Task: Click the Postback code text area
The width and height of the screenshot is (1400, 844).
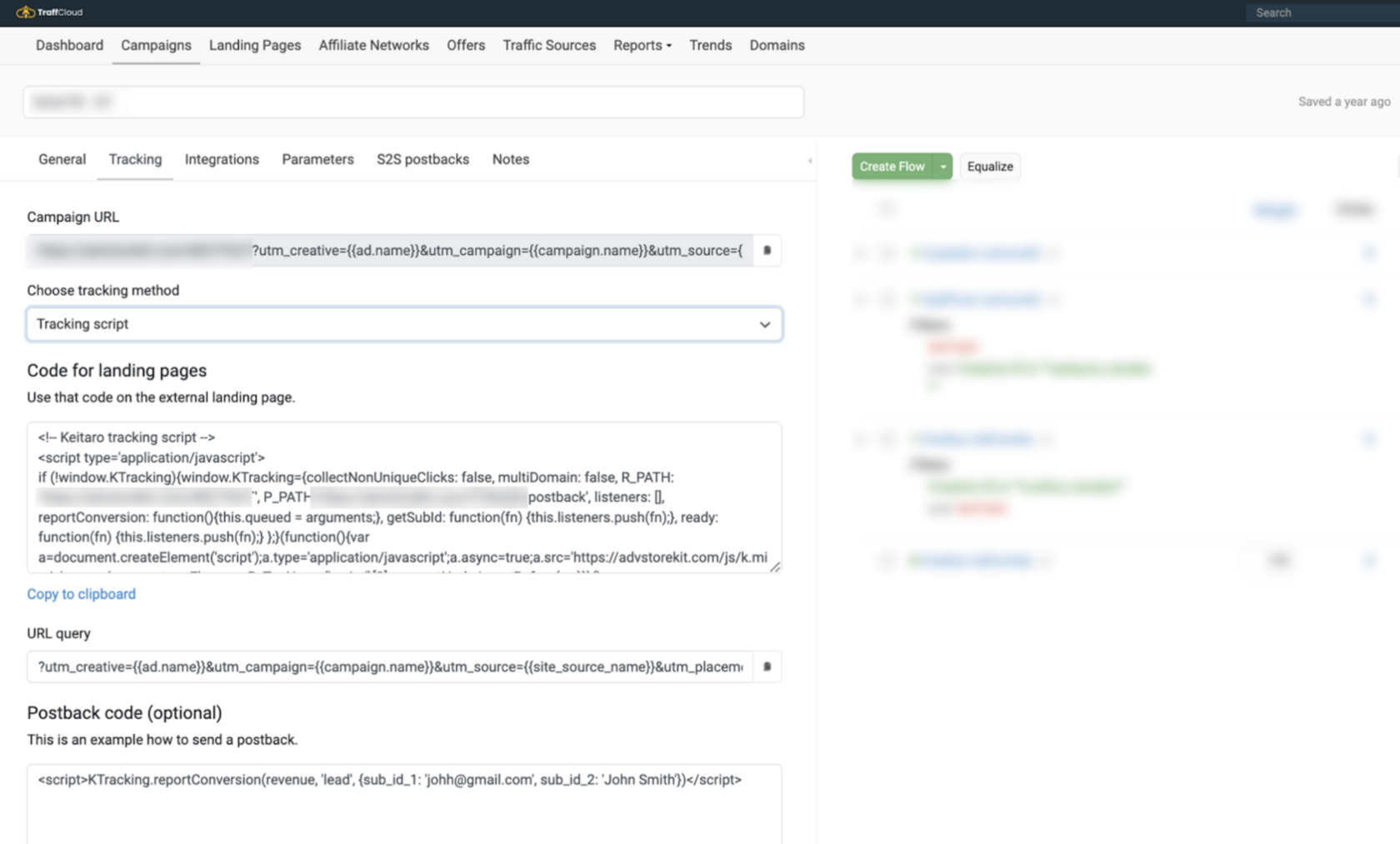Action: coord(404,804)
